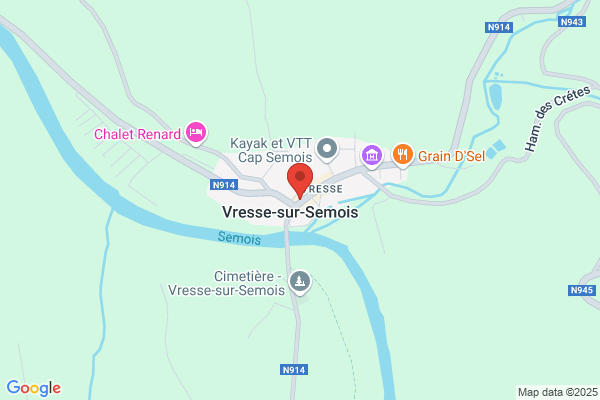Click the Grain D'Sel text label

click(x=452, y=156)
